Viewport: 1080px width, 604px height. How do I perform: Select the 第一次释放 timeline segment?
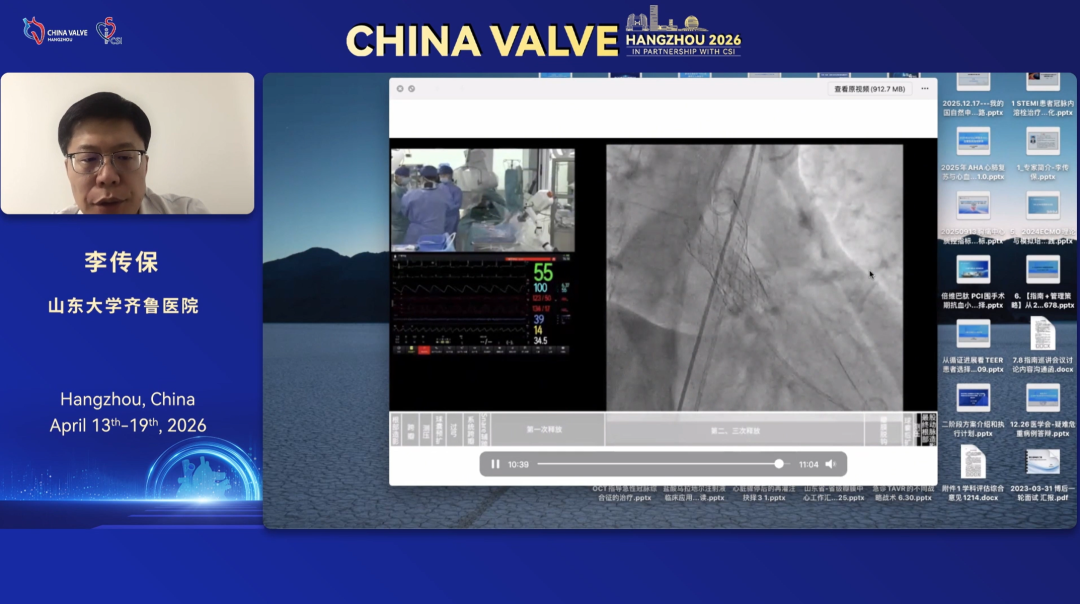[544, 430]
